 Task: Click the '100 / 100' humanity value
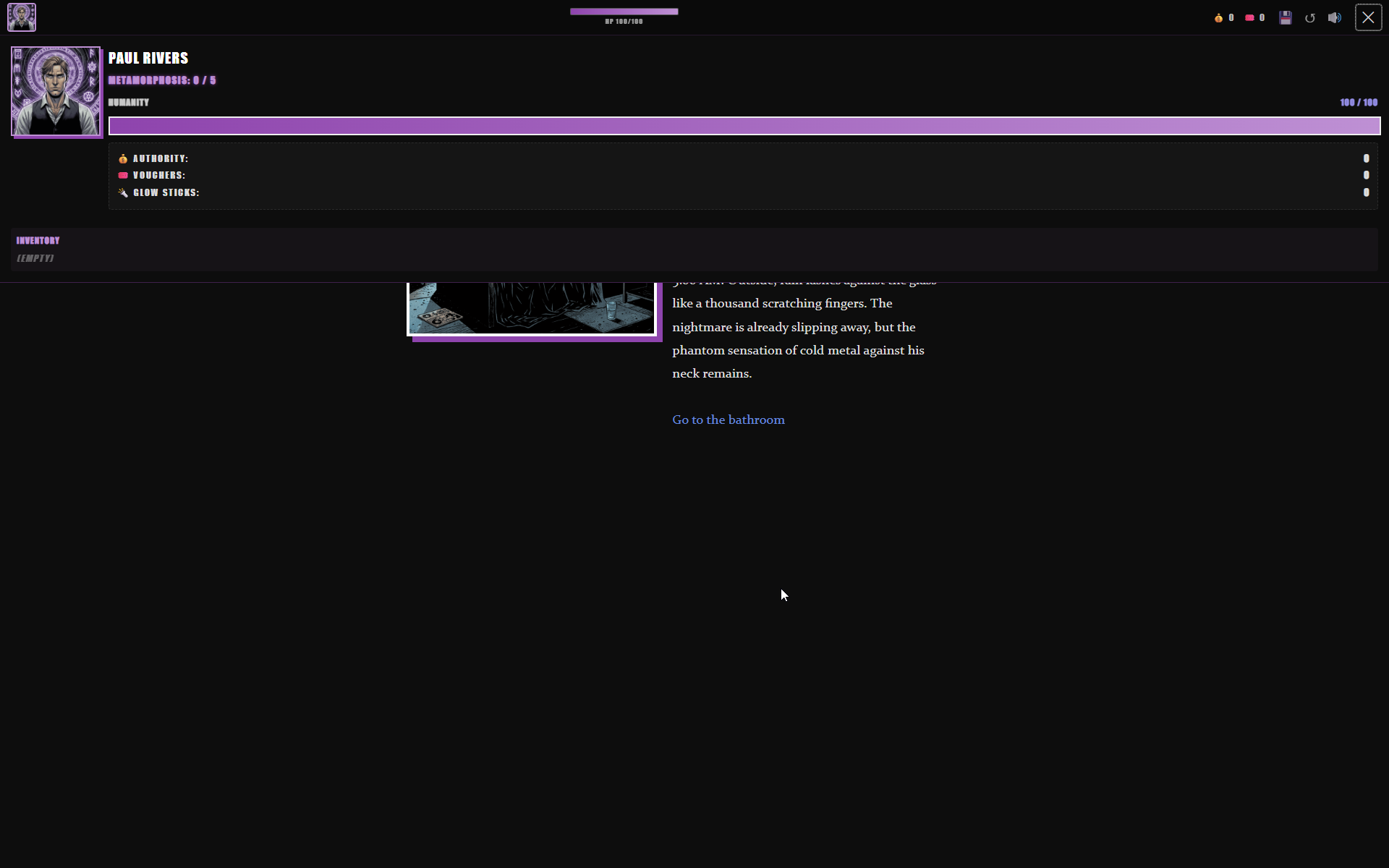click(1359, 103)
